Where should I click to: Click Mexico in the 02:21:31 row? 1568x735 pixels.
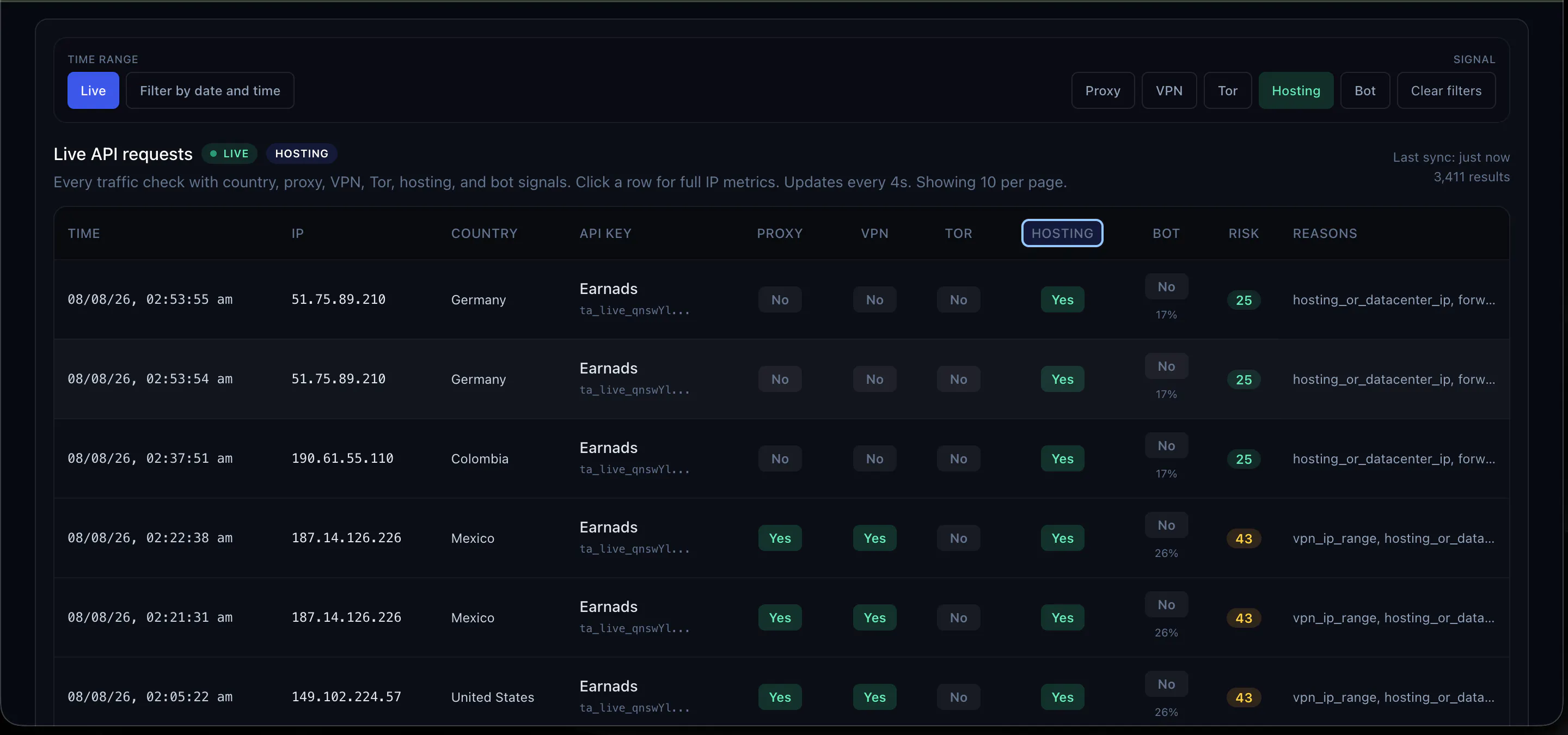pos(473,618)
